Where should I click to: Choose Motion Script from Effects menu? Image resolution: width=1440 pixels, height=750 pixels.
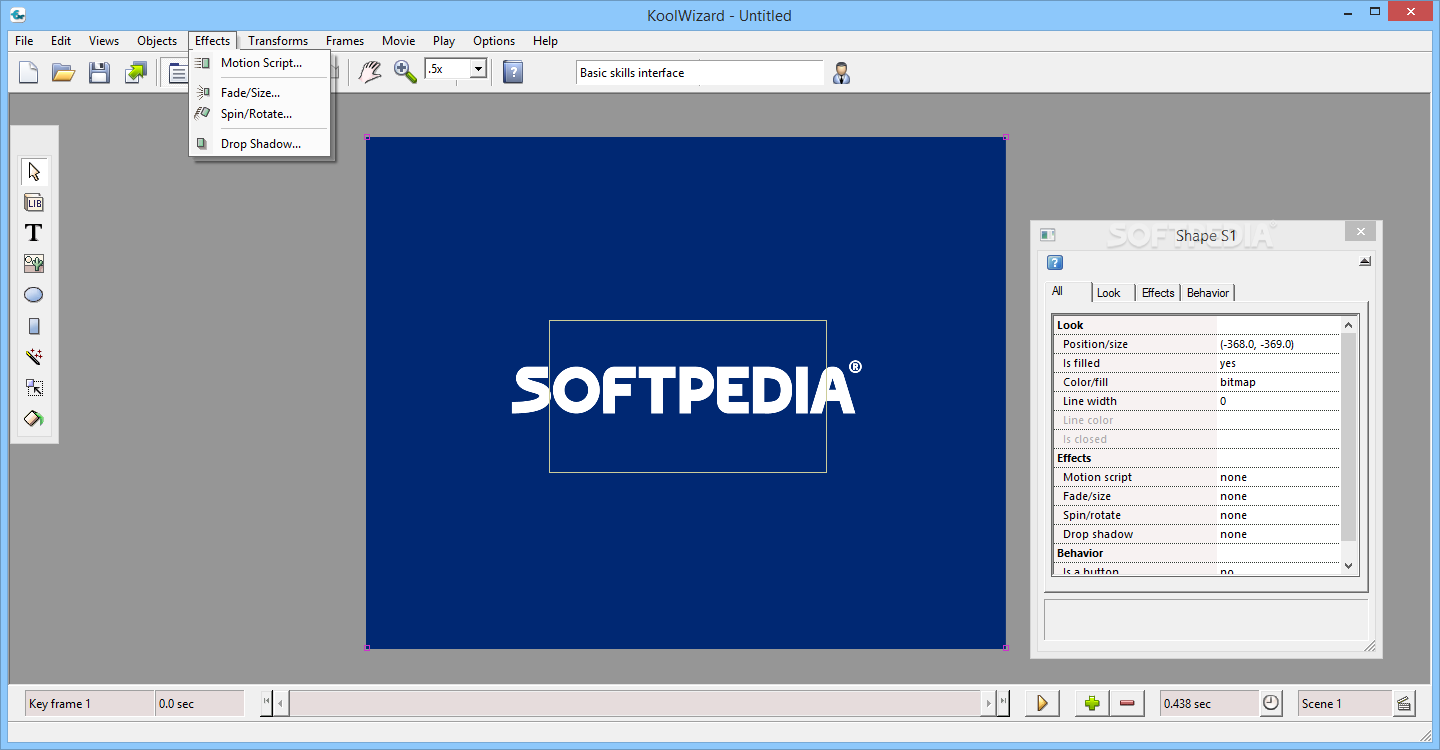coord(261,63)
